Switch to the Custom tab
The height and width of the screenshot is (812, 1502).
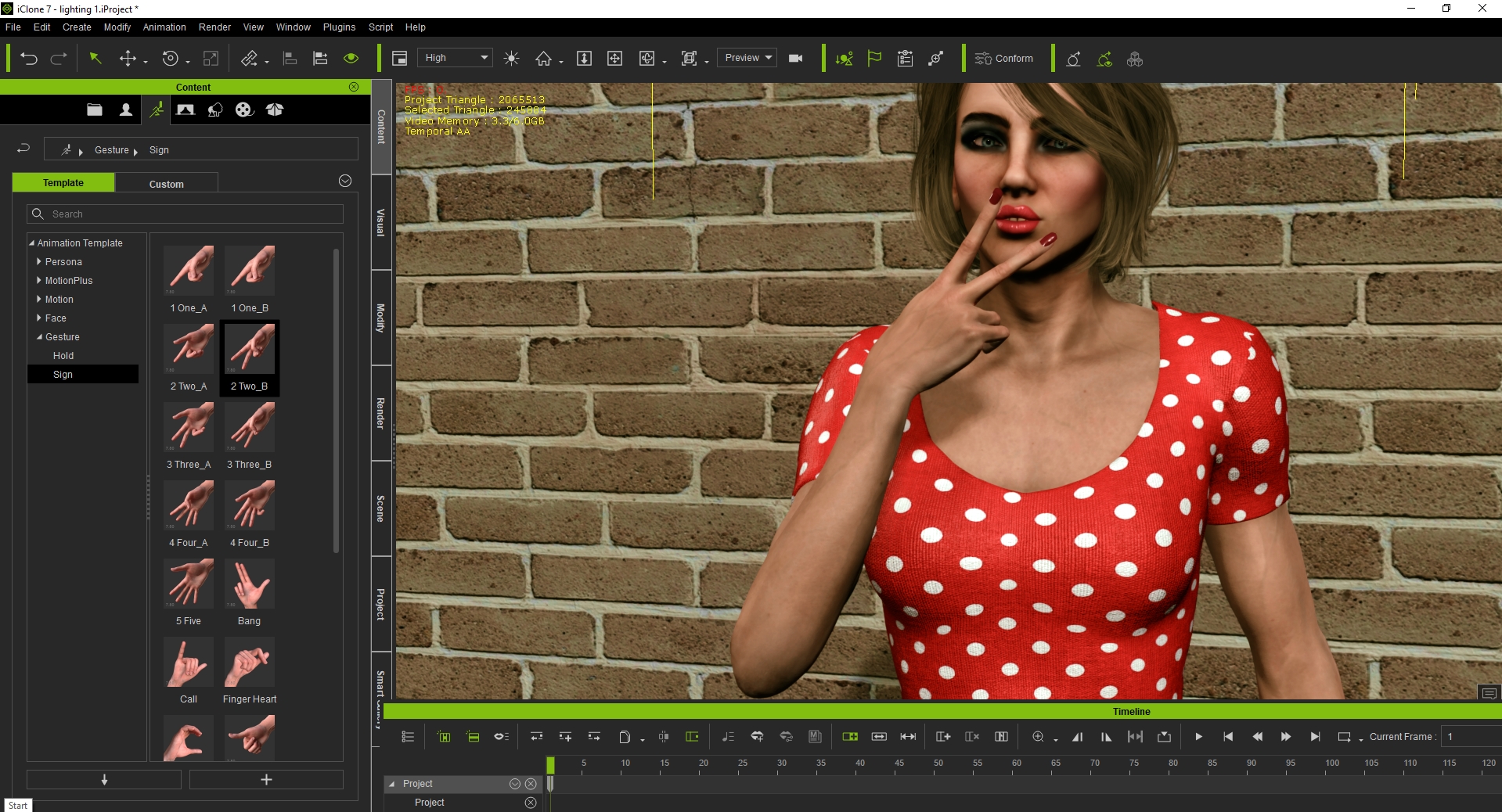point(167,184)
